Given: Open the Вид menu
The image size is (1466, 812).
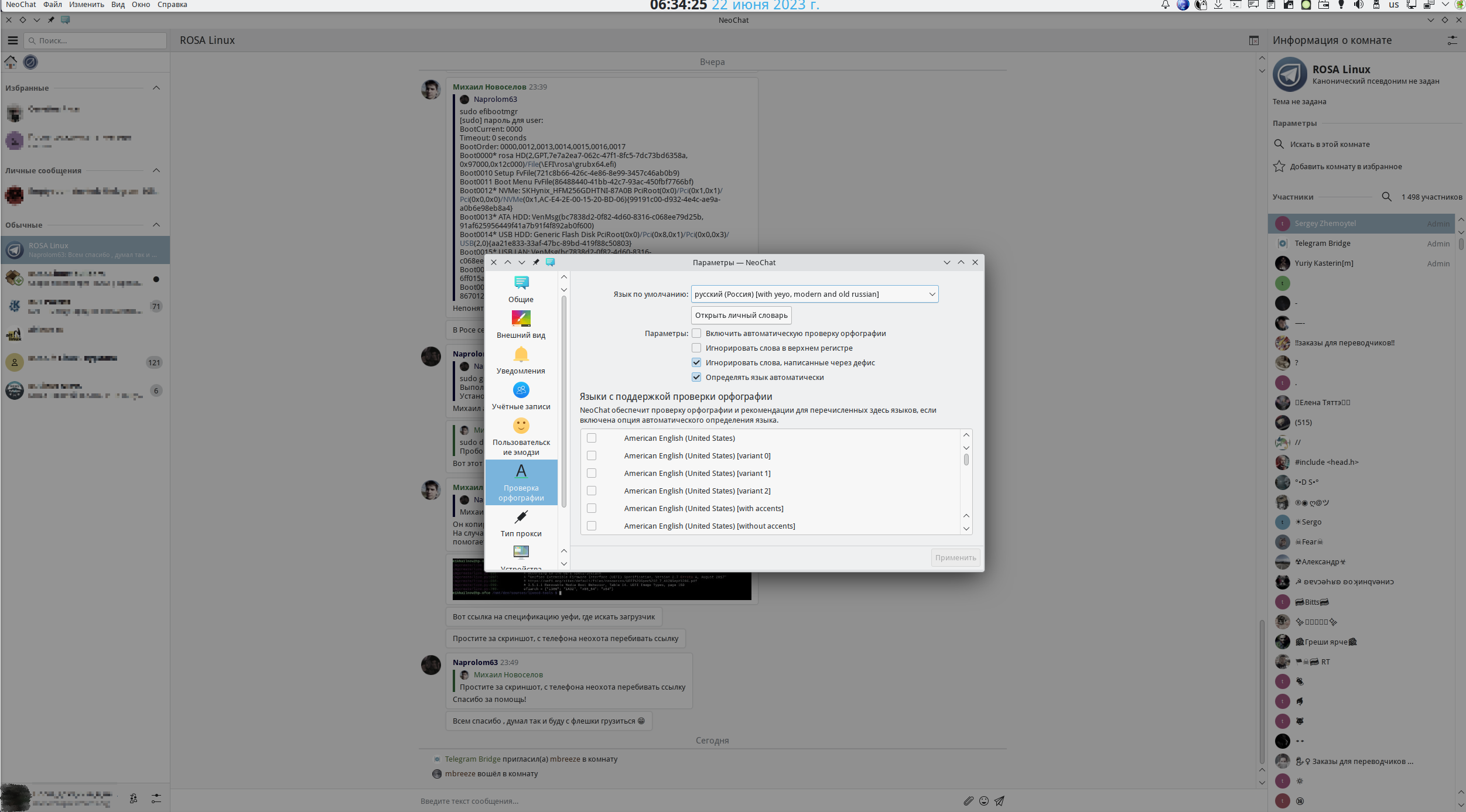Looking at the screenshot, I should 118,5.
